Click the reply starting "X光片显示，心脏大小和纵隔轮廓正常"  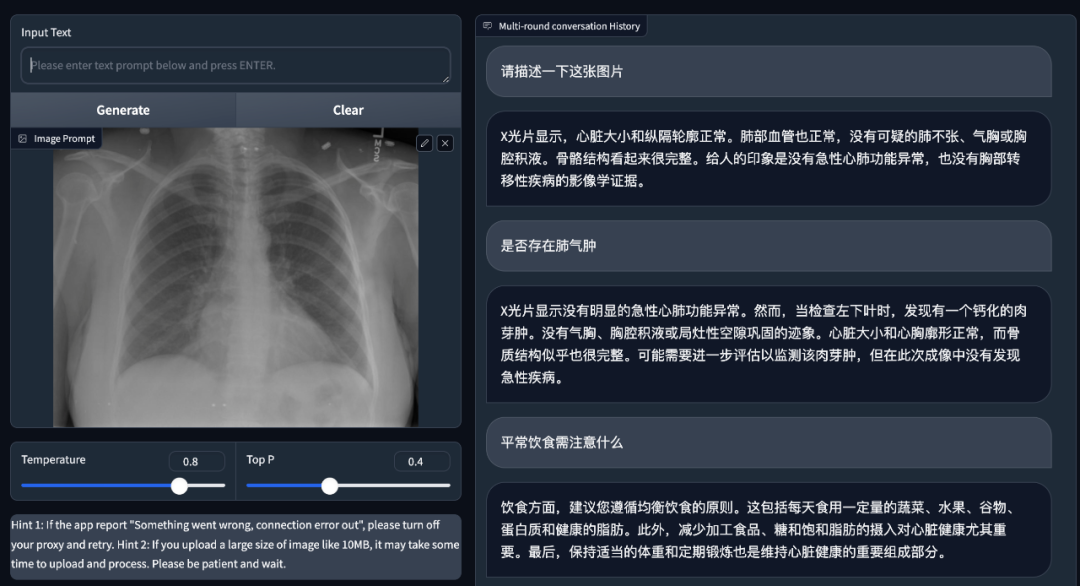tap(769, 158)
